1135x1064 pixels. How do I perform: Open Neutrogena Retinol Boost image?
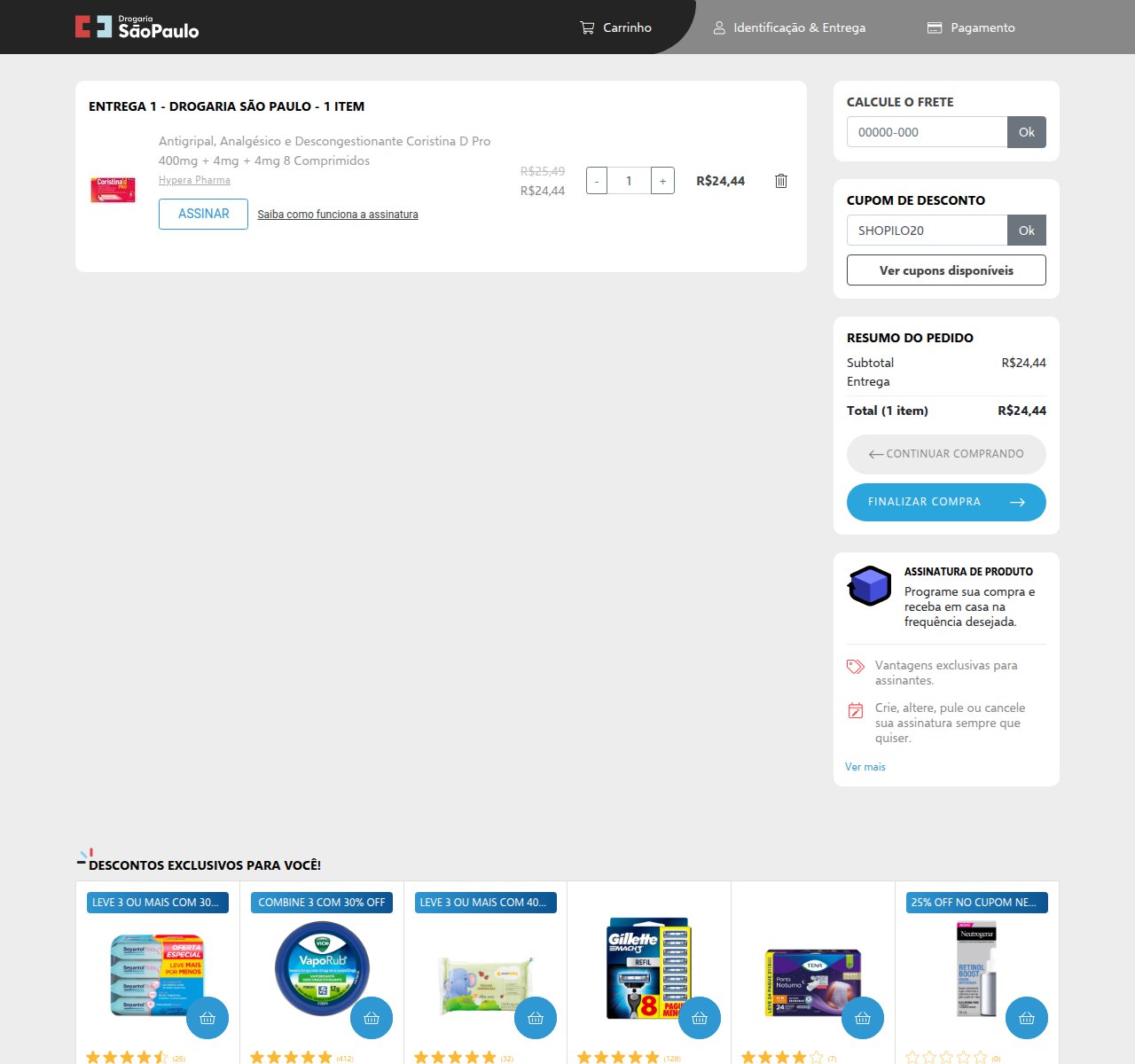pos(977,969)
